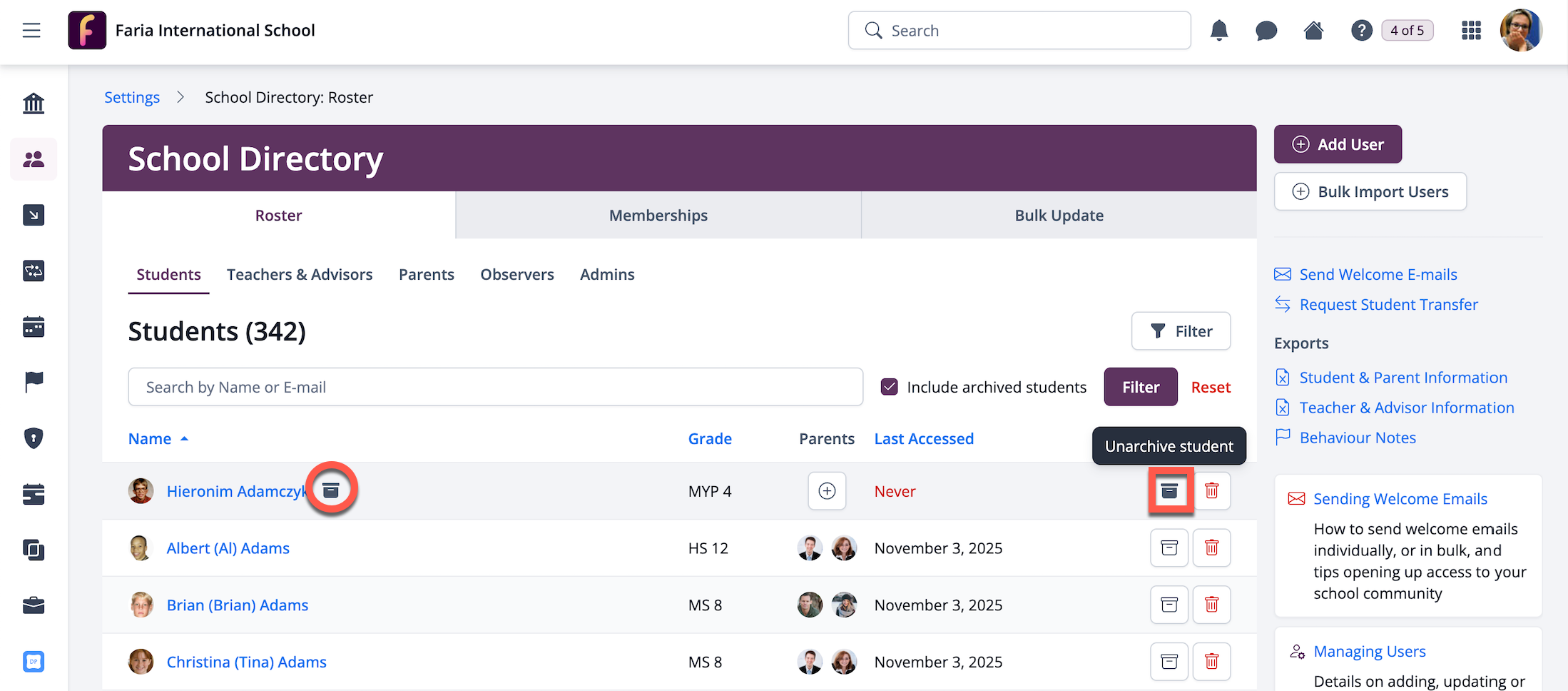This screenshot has height=691, width=1568.
Task: Open the calendar icon in sidebar
Action: click(34, 327)
